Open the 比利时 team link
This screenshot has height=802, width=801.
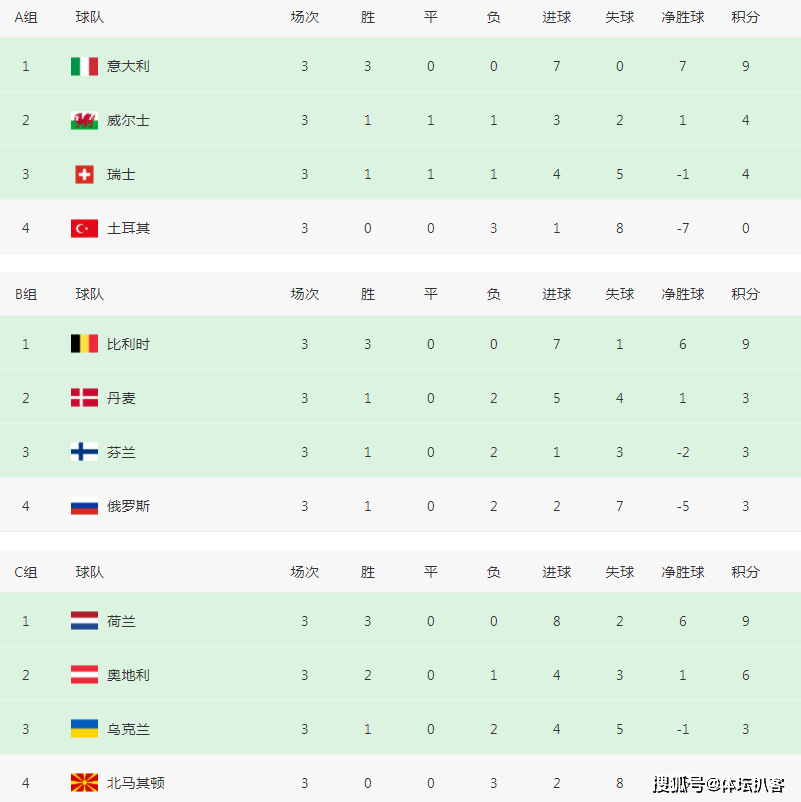pos(128,344)
